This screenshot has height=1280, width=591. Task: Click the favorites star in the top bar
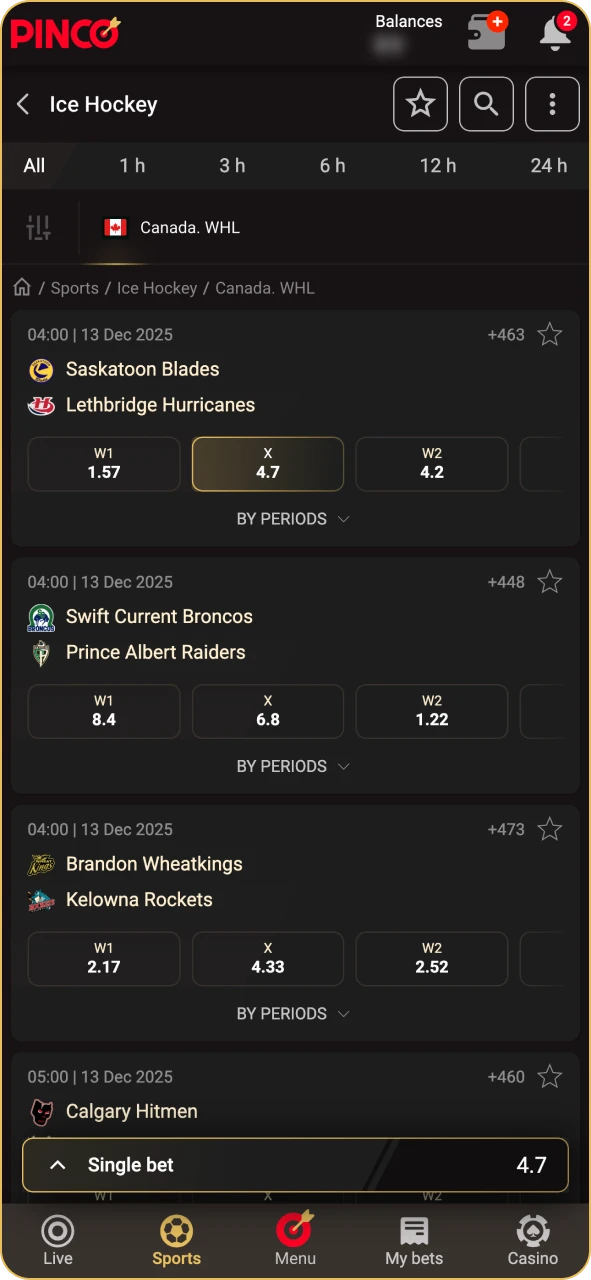coord(420,104)
